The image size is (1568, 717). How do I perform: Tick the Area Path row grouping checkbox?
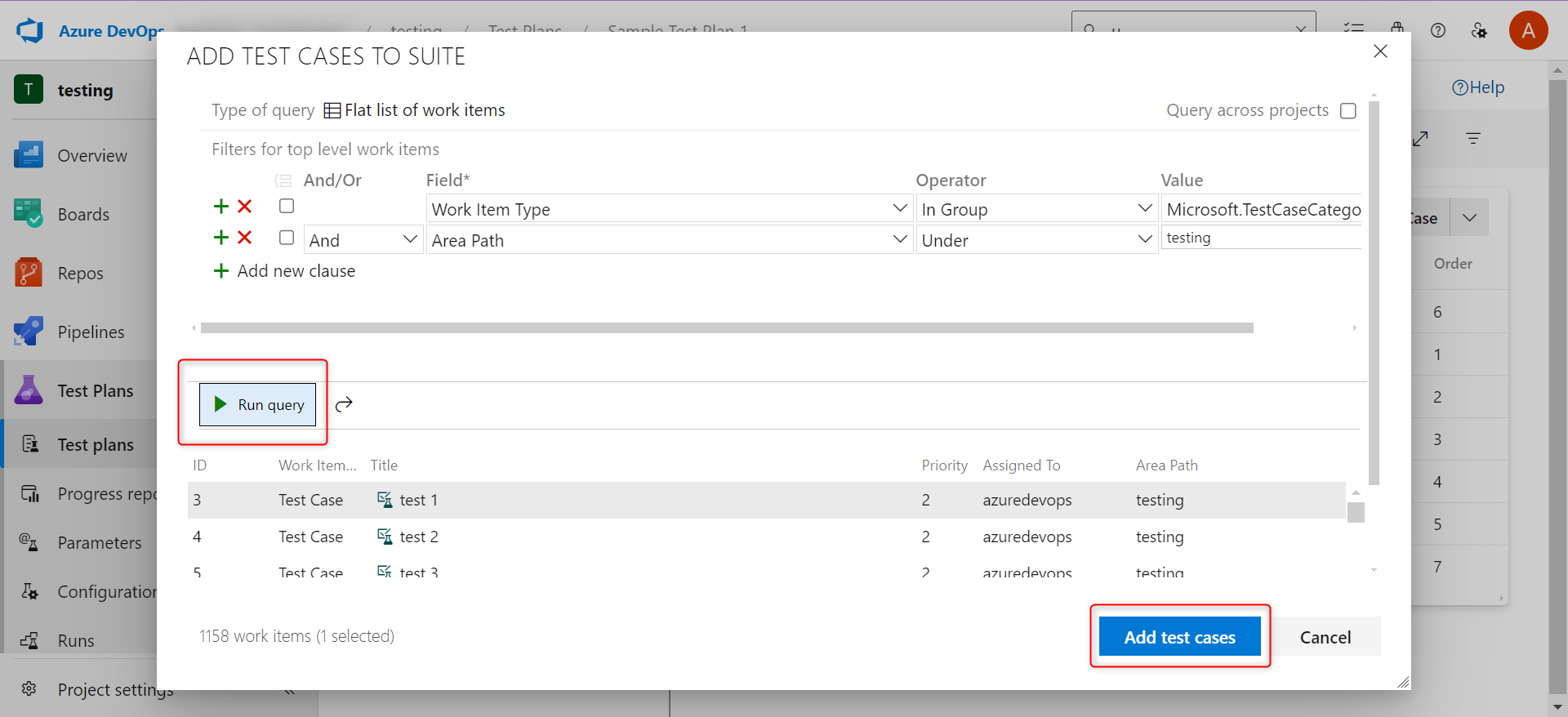pyautogui.click(x=287, y=238)
